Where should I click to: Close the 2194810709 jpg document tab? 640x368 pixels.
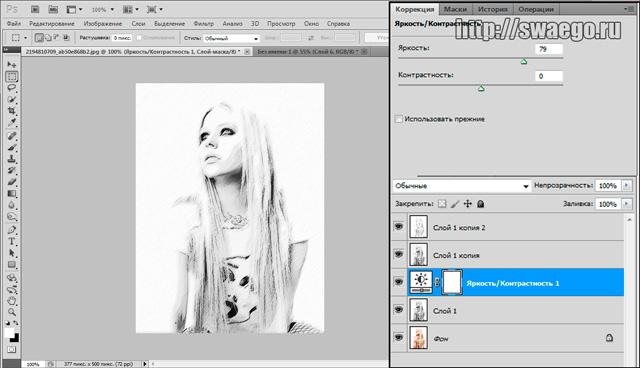coord(247,52)
